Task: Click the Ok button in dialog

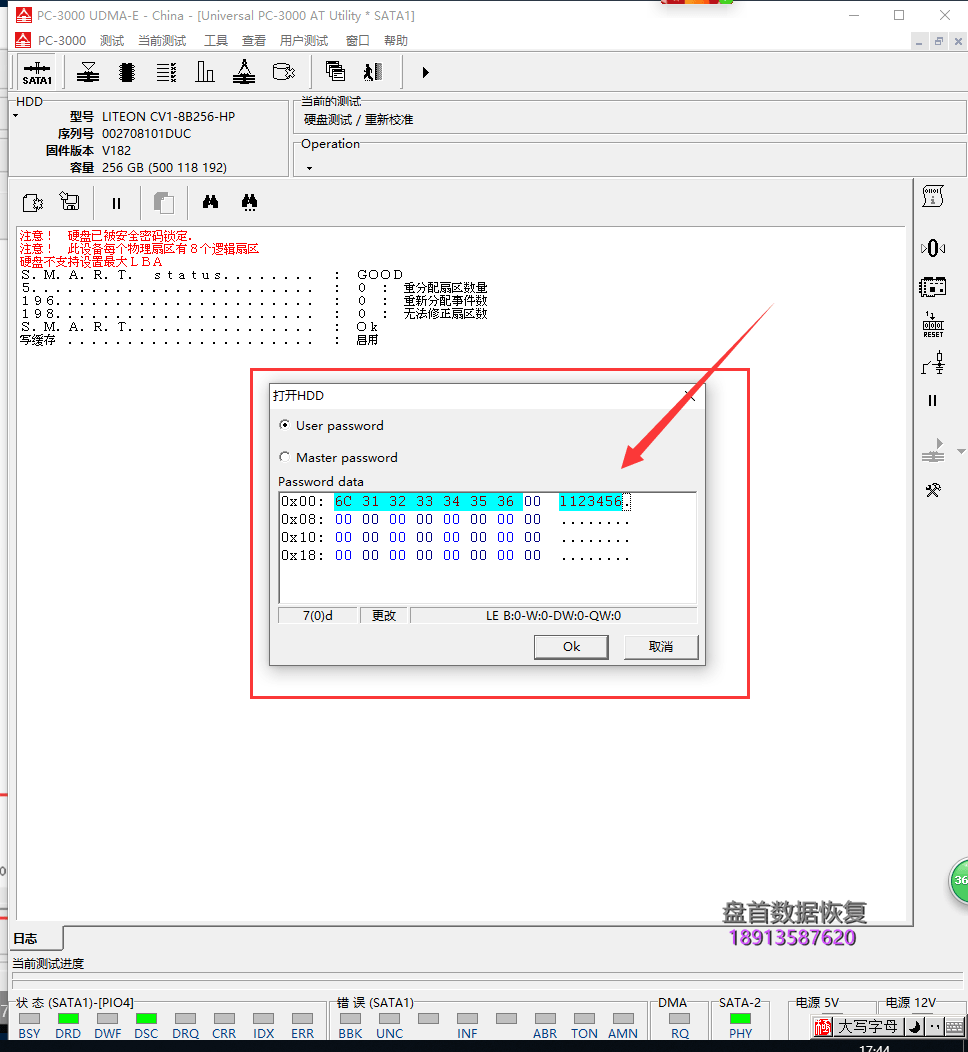Action: (572, 647)
